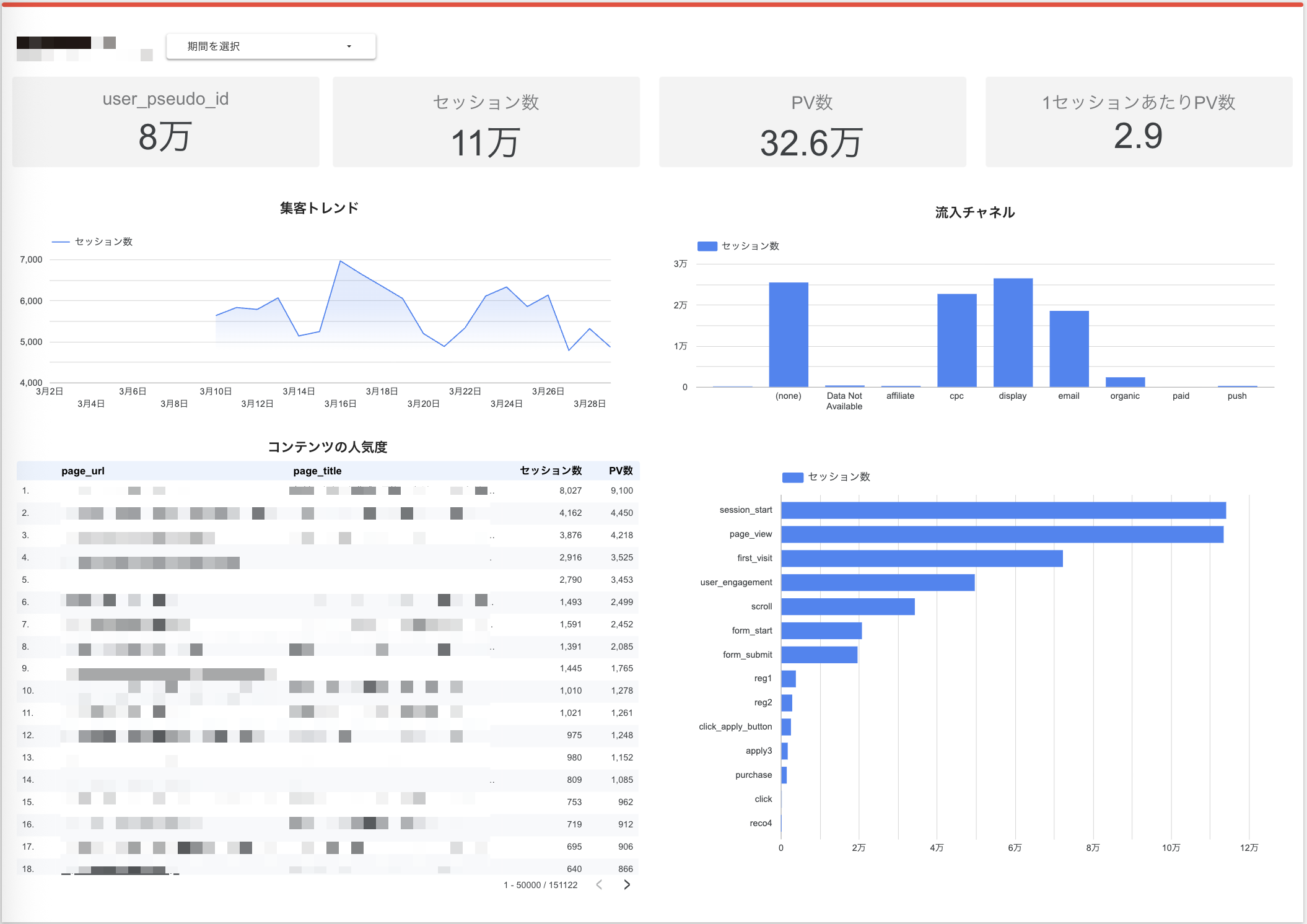This screenshot has height=924, width=1307.
Task: Go to previous page of content table
Action: coord(599,884)
